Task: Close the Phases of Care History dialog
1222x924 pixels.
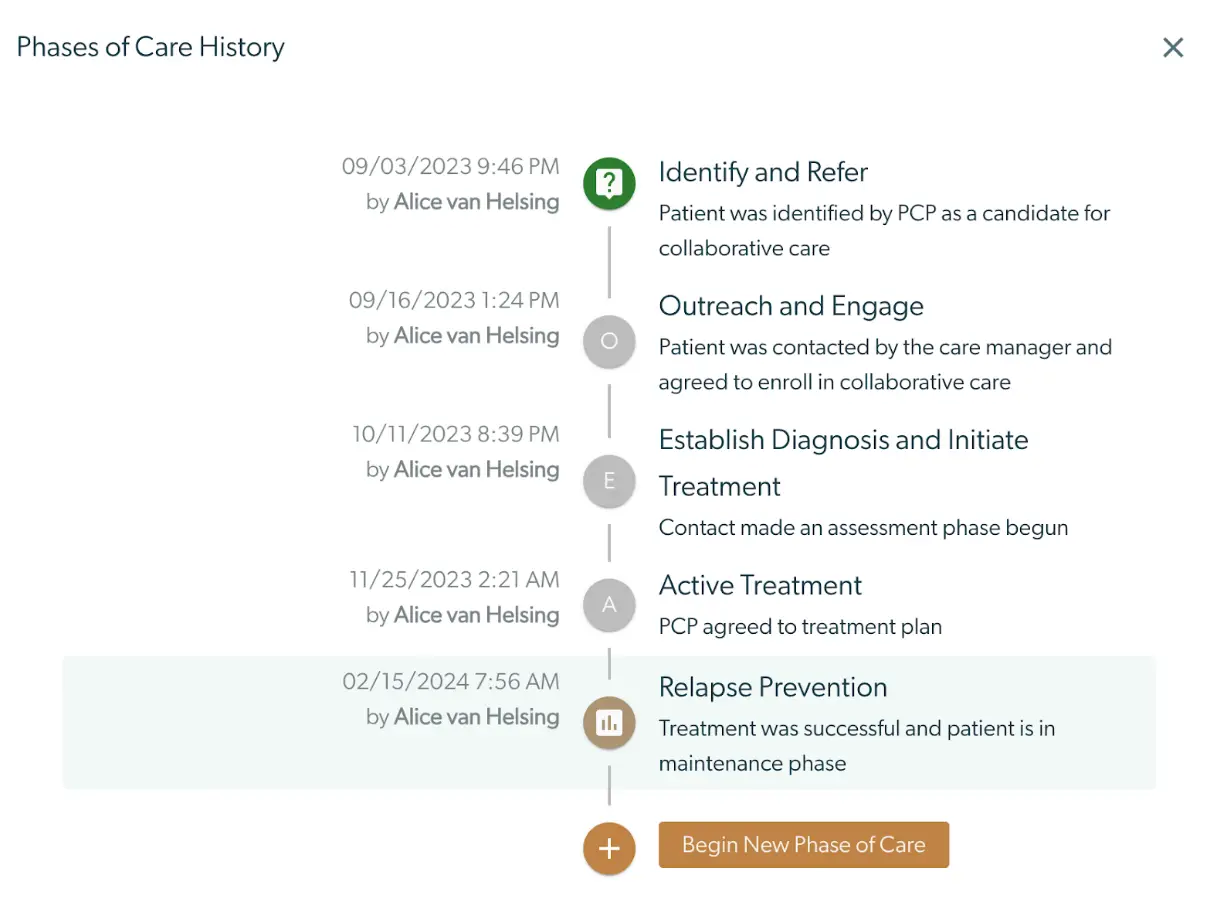Action: pos(1173,47)
